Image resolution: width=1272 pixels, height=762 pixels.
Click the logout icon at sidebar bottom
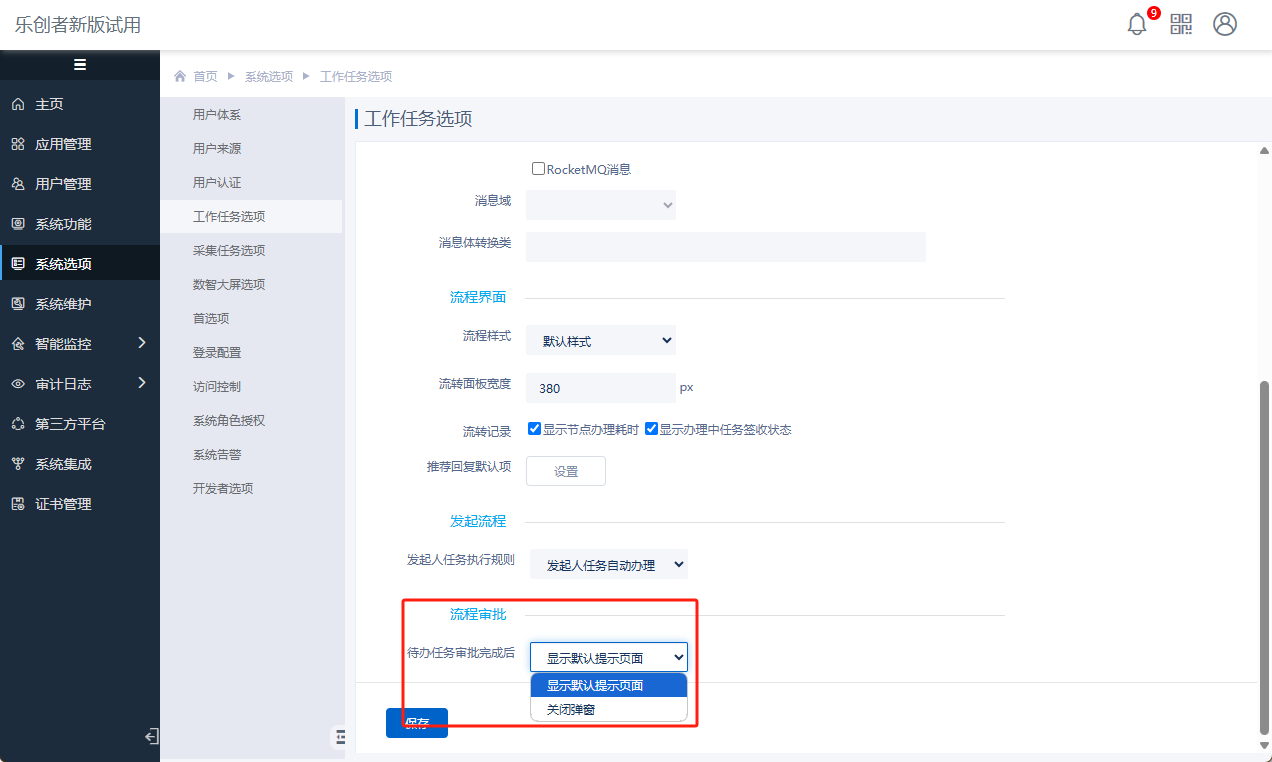pyautogui.click(x=151, y=737)
